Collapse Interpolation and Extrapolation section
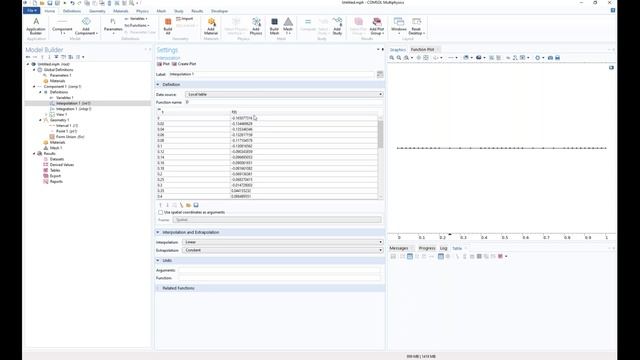The height and width of the screenshot is (360, 640). [158, 232]
